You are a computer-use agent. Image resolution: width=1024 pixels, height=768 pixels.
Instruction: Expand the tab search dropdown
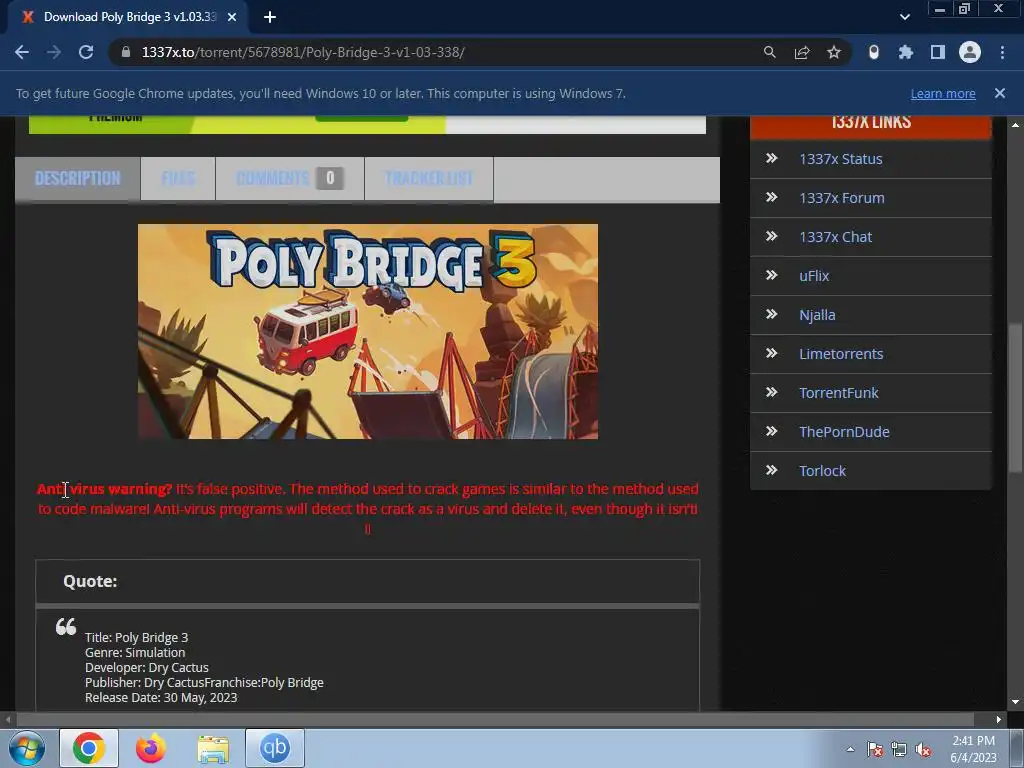pos(904,17)
